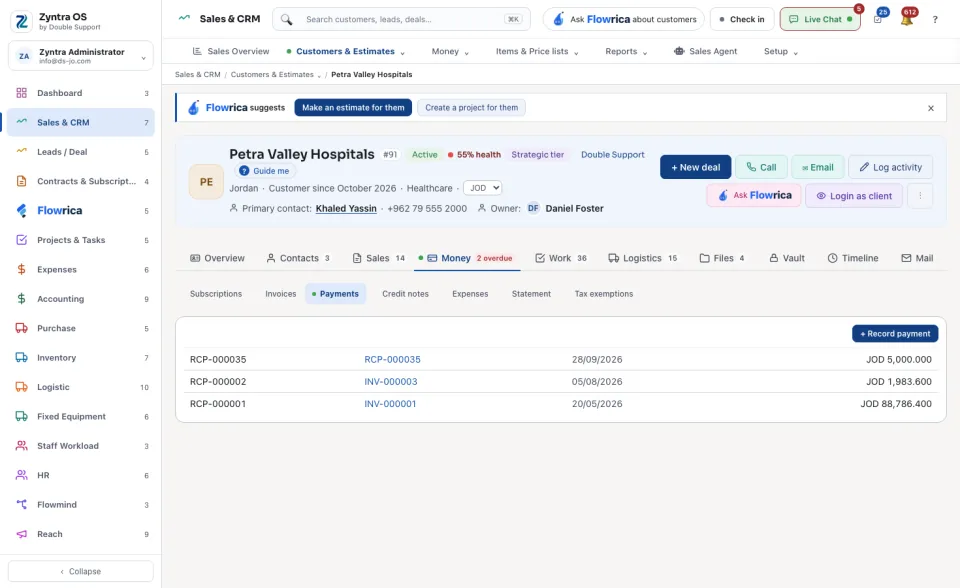Viewport: 960px width, 588px height.
Task: Click Login as client button
Action: click(x=853, y=196)
